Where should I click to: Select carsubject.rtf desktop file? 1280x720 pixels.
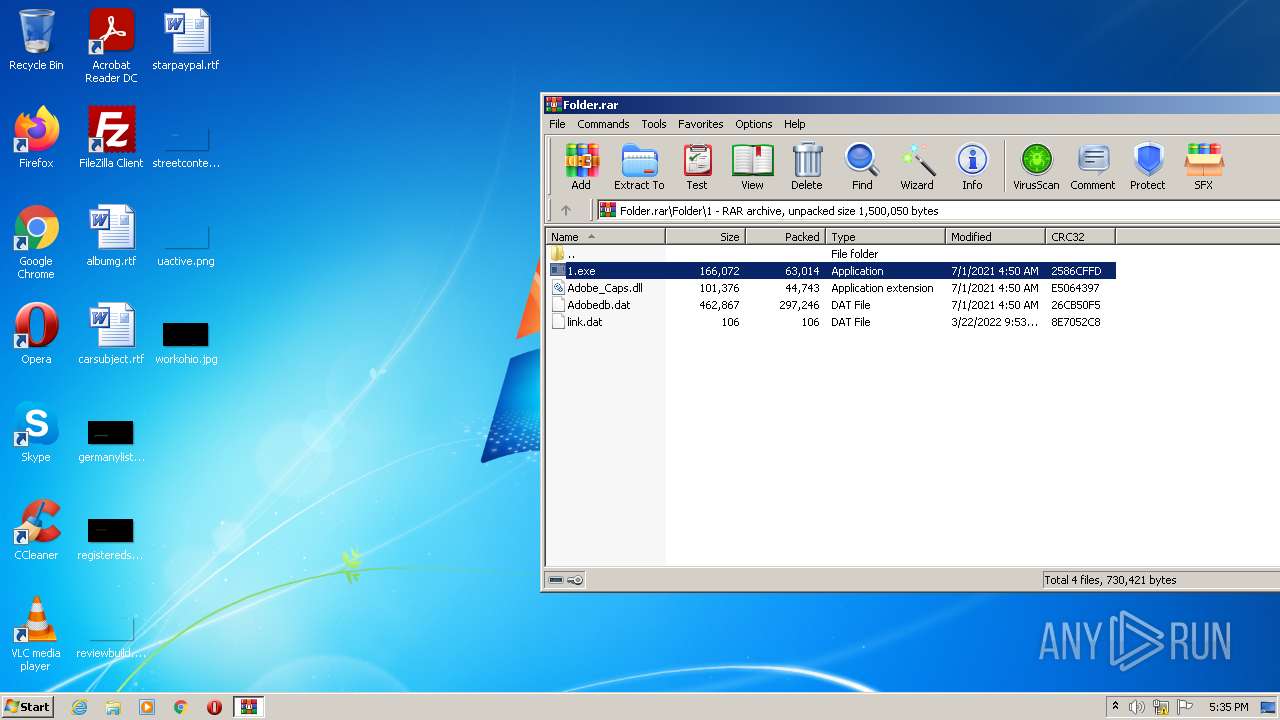pos(111,334)
